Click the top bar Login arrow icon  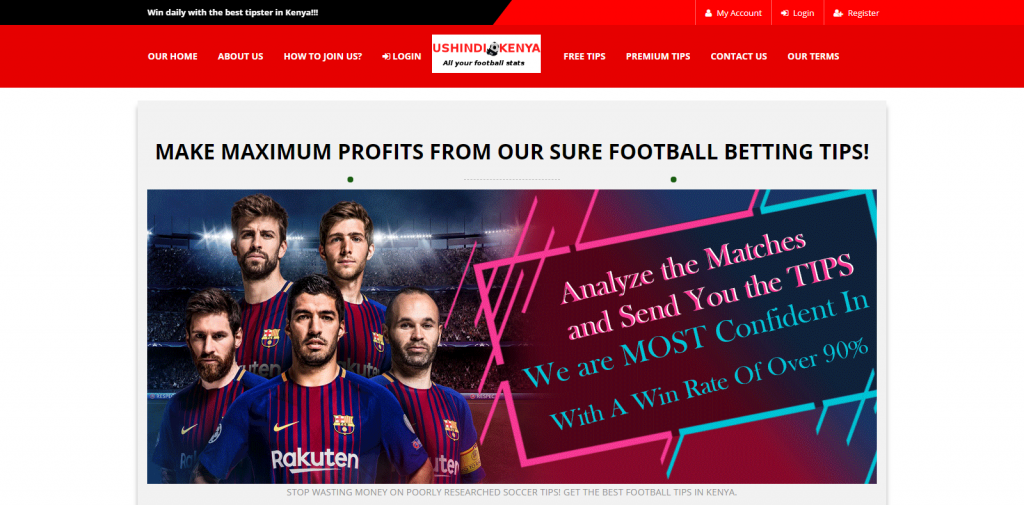(x=785, y=13)
